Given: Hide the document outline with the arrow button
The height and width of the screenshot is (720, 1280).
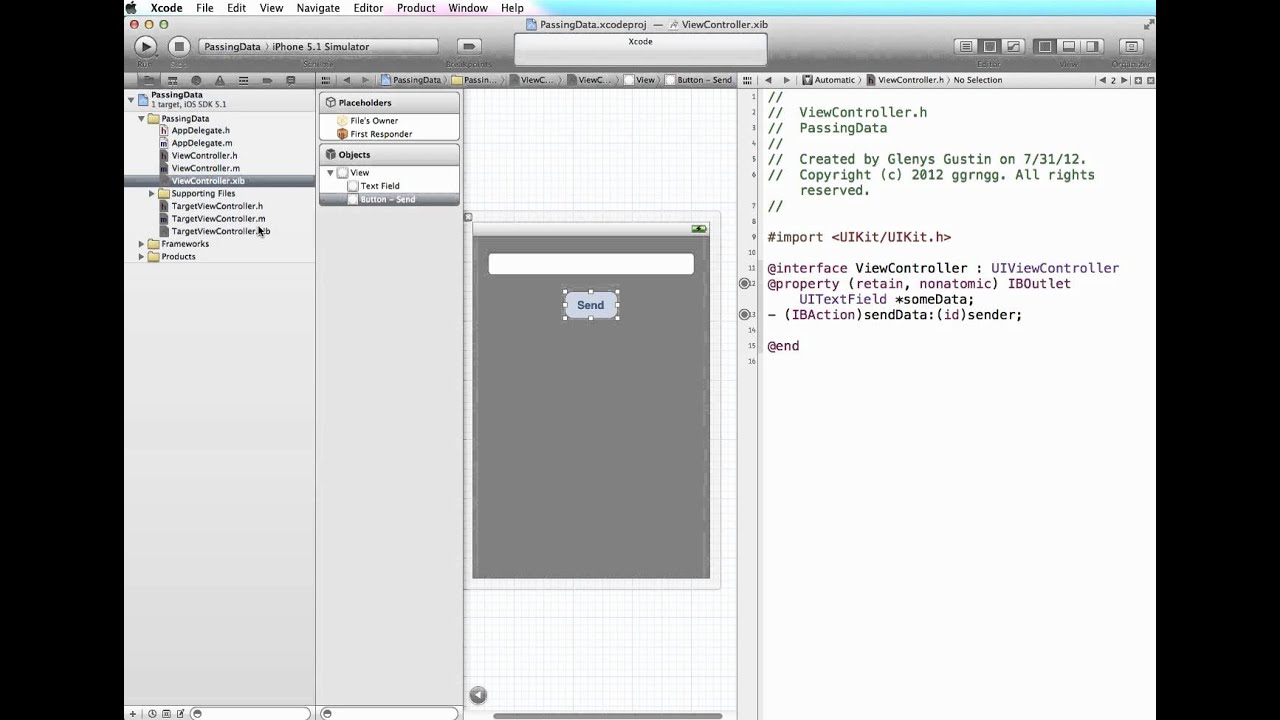Looking at the screenshot, I should (478, 695).
